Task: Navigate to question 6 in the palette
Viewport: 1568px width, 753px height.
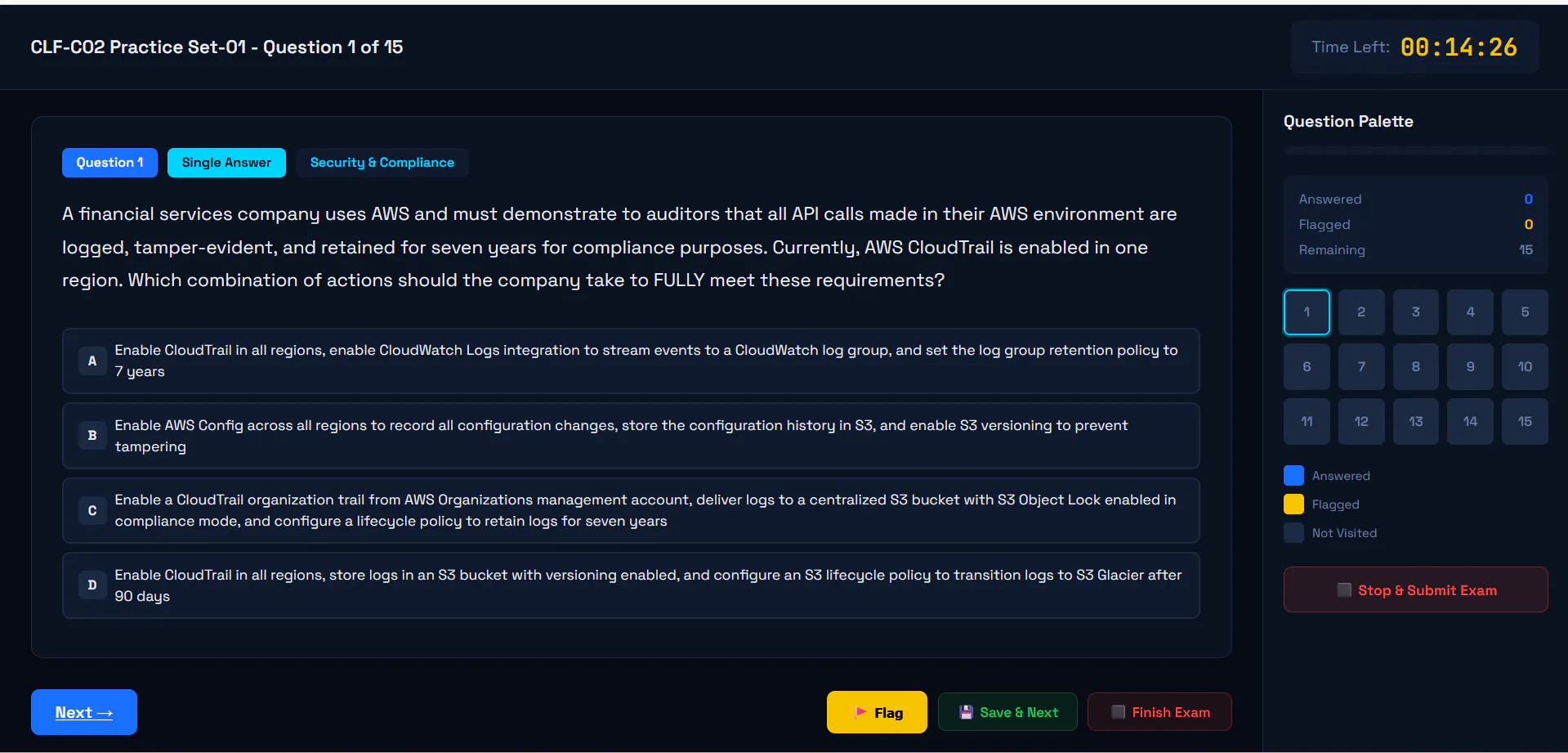Action: point(1307,367)
